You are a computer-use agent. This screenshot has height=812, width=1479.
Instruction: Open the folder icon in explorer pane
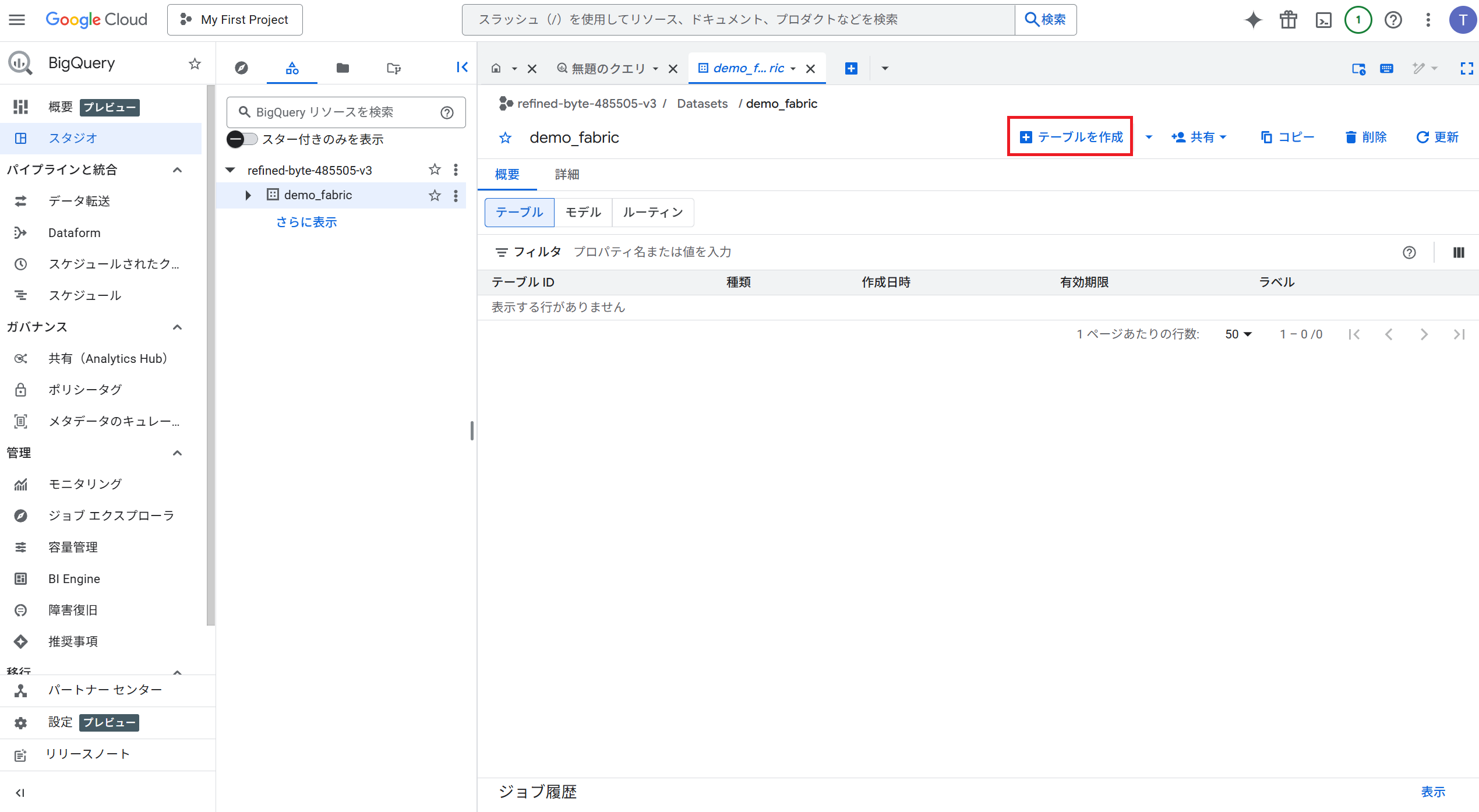coord(343,68)
